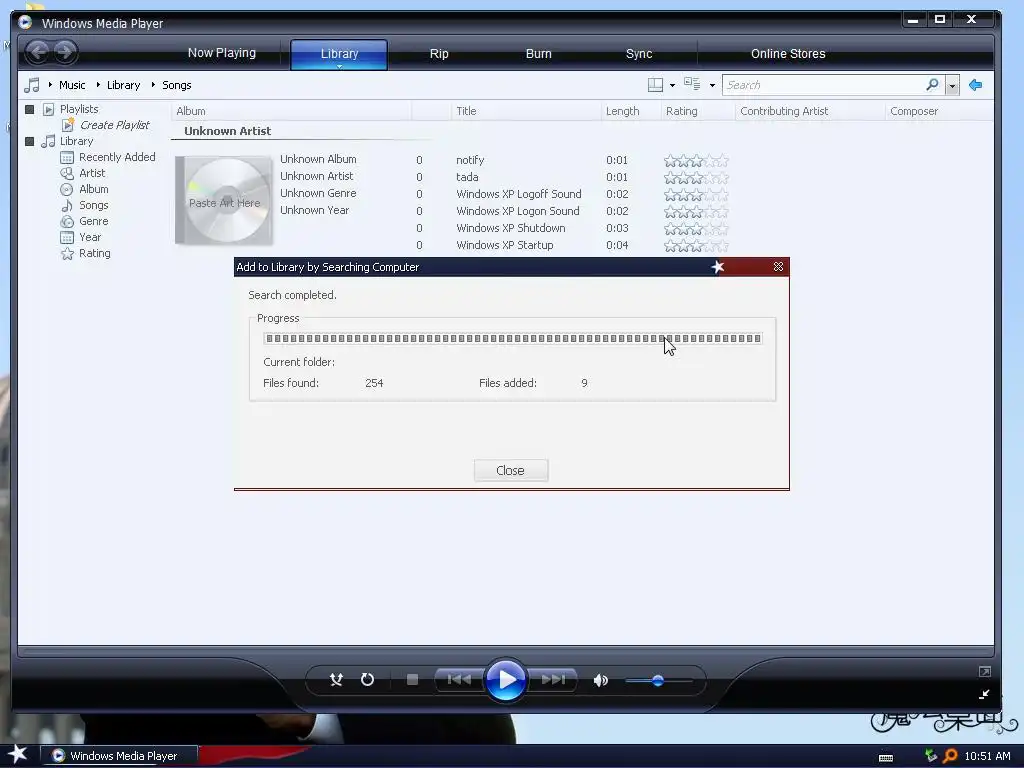Open the search box dropdown arrow
The width and height of the screenshot is (1024, 768).
[x=953, y=86]
